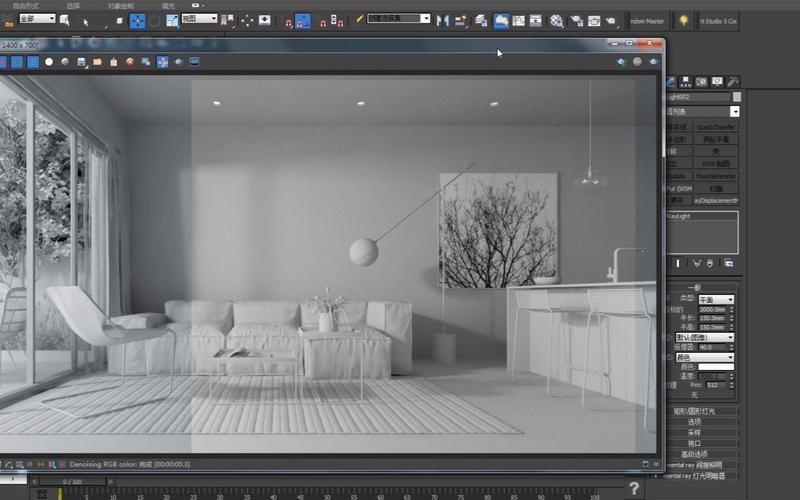
Task: Open the Curve Editor
Action: pos(518,20)
